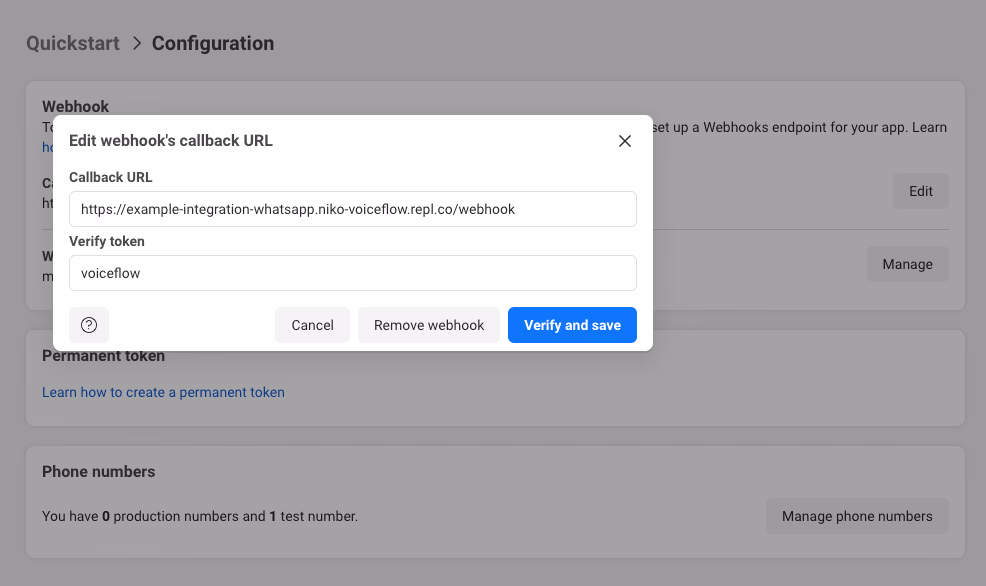
Task: Focus the Callback URL input field
Action: (352, 209)
